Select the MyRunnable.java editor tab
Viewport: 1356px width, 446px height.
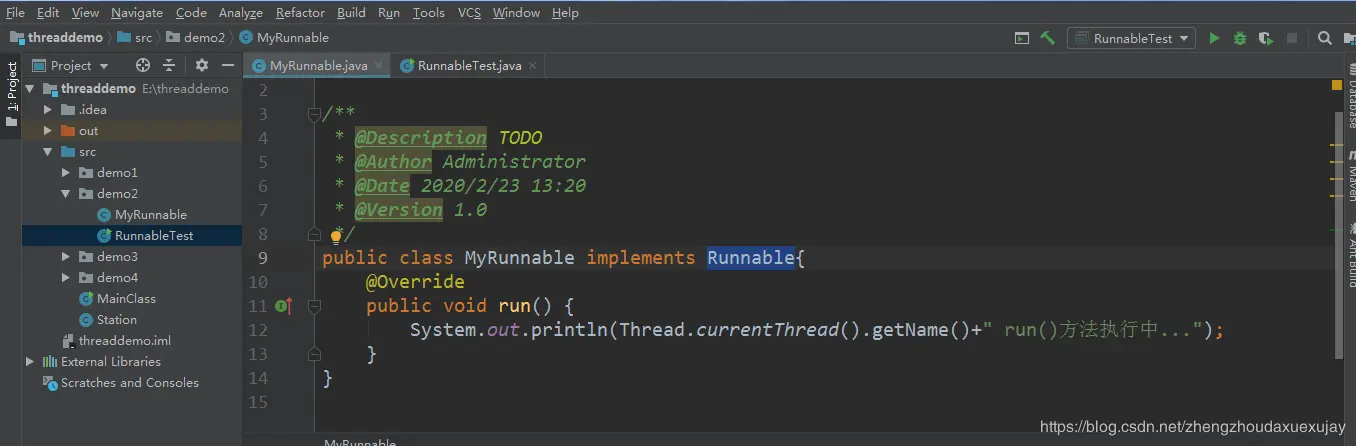click(318, 66)
